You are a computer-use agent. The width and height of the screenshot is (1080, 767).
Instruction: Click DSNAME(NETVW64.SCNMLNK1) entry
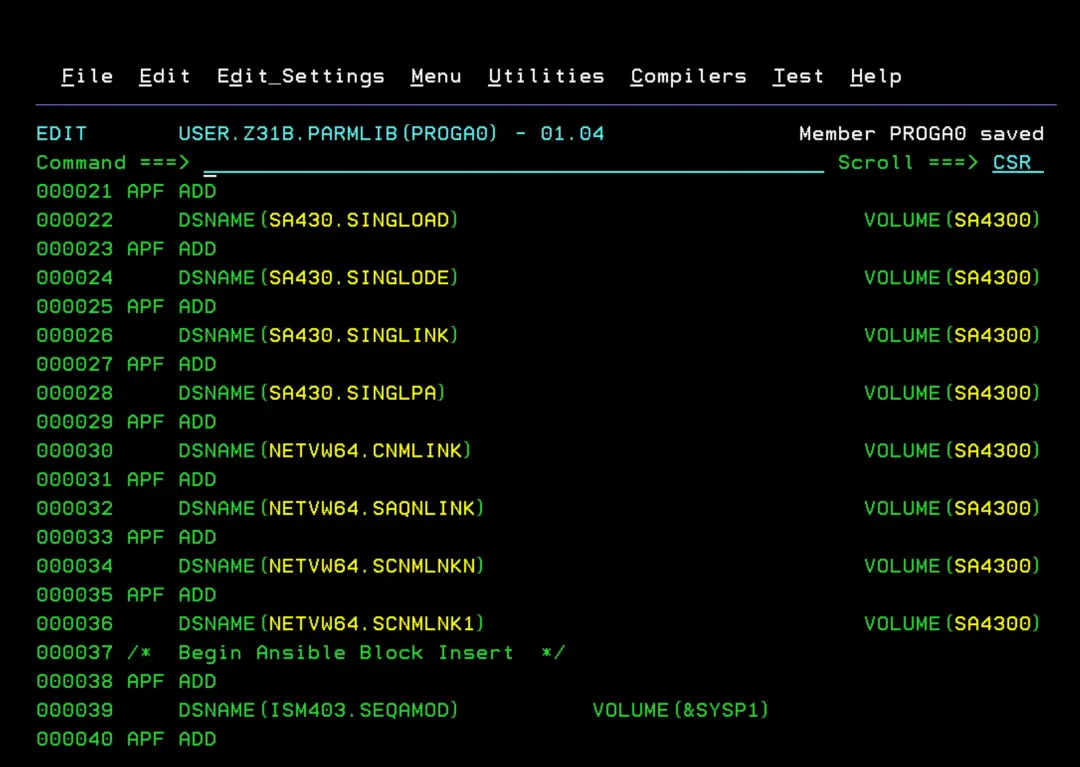point(331,624)
